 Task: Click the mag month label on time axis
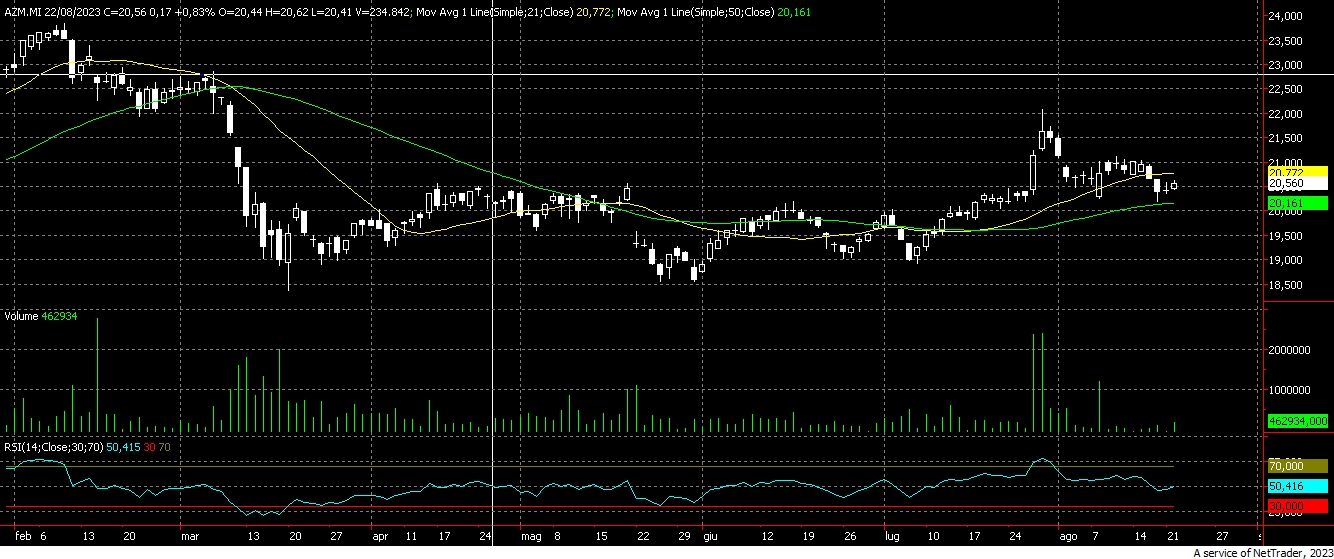[x=532, y=536]
